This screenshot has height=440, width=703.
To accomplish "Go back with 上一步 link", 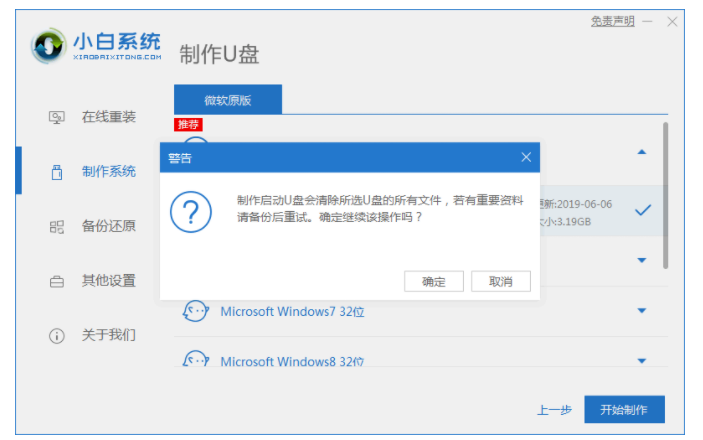I will (555, 410).
